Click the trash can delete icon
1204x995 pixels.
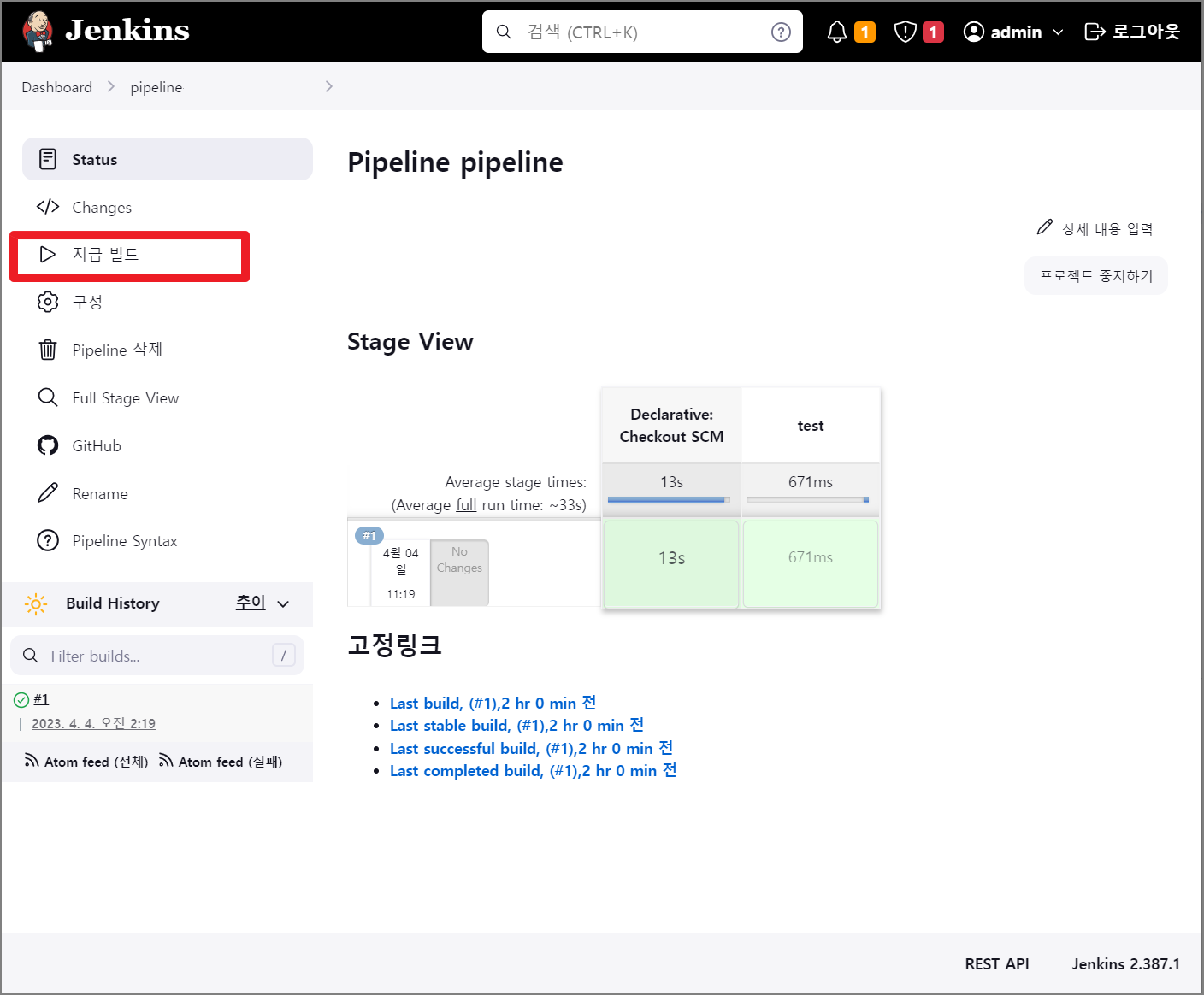[48, 350]
